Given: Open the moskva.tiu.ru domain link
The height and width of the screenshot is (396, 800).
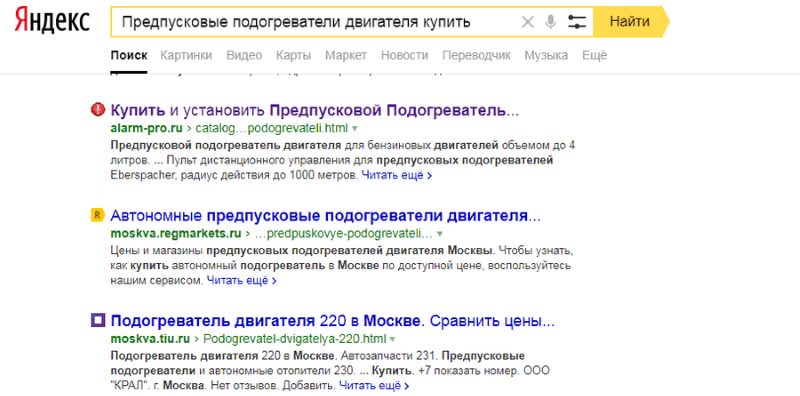Looking at the screenshot, I should [151, 339].
